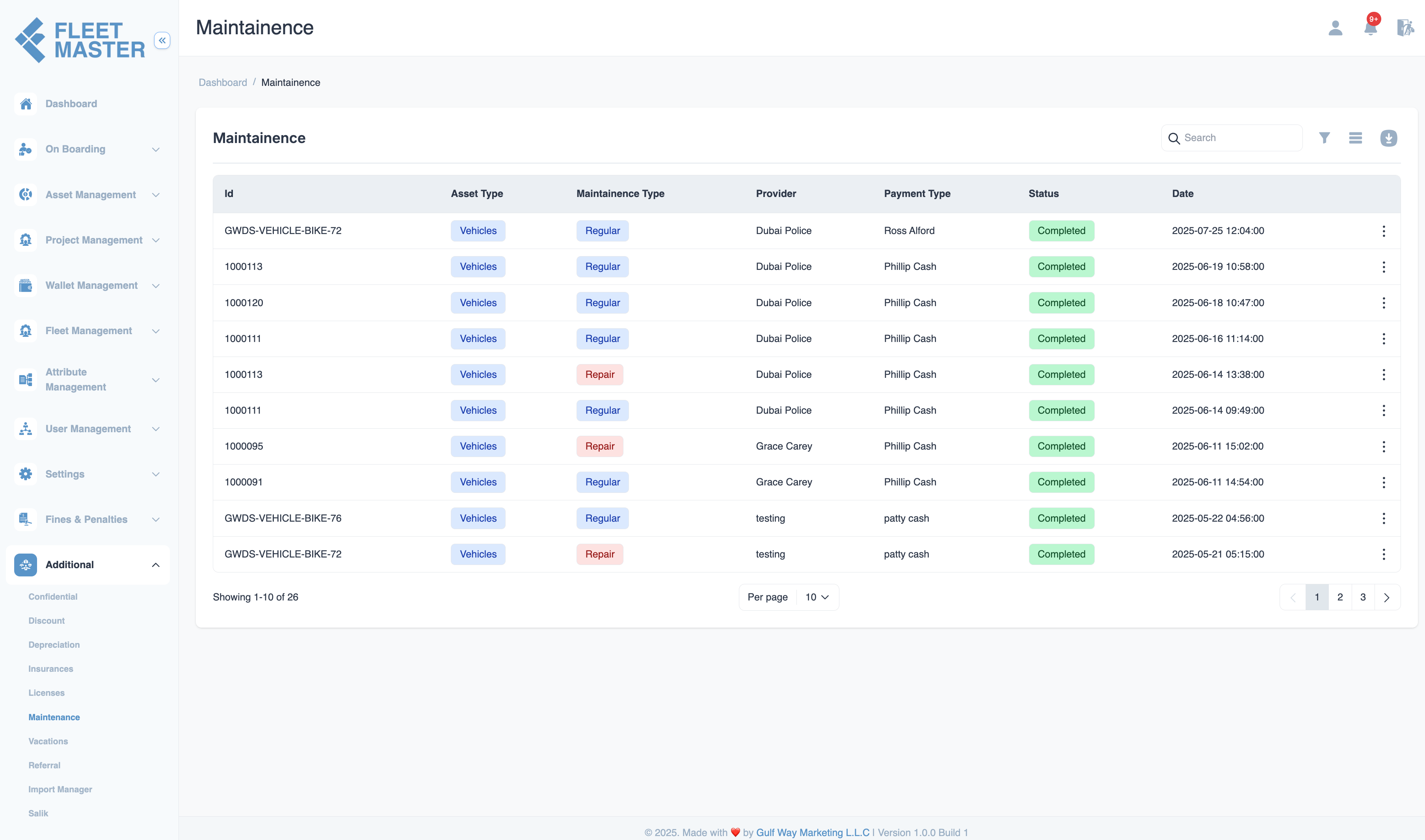Viewport: 1425px width, 840px height.
Task: Click the User Management sidebar icon
Action: (26, 429)
